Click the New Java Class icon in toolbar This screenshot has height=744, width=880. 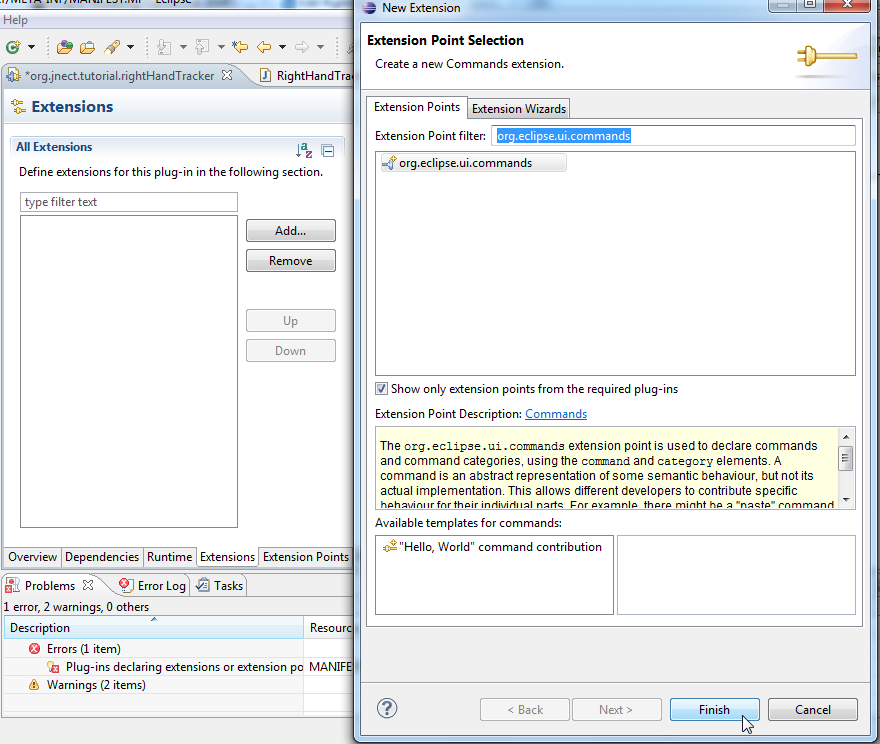(x=13, y=47)
